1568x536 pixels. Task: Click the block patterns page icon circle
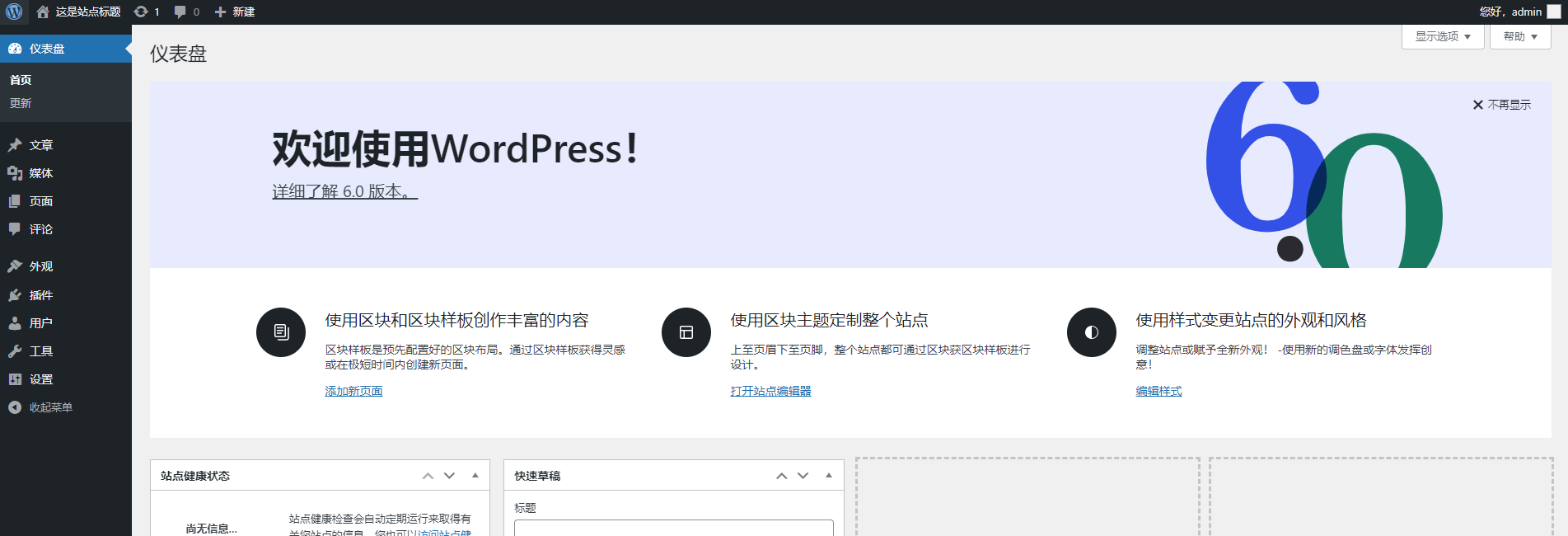(x=281, y=332)
